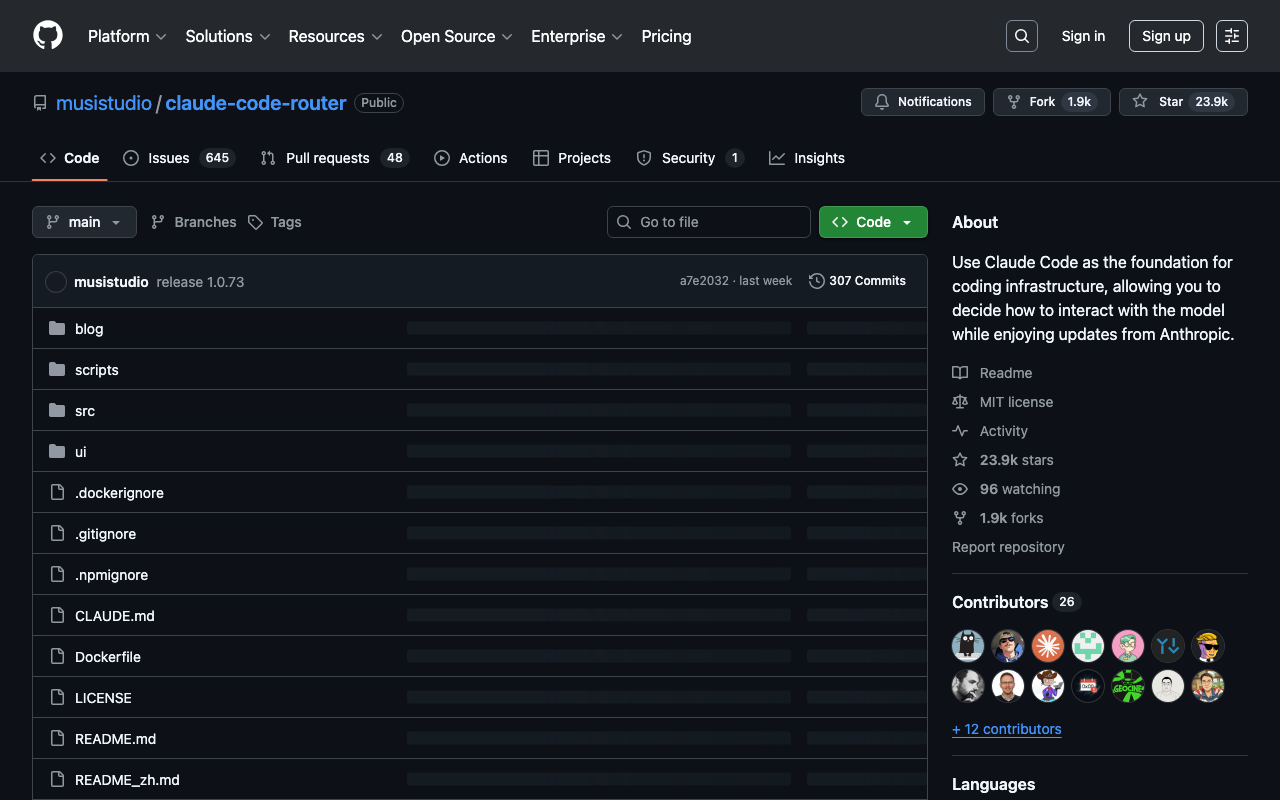This screenshot has width=1280, height=800.
Task: Click the Notifications bell button
Action: [922, 102]
